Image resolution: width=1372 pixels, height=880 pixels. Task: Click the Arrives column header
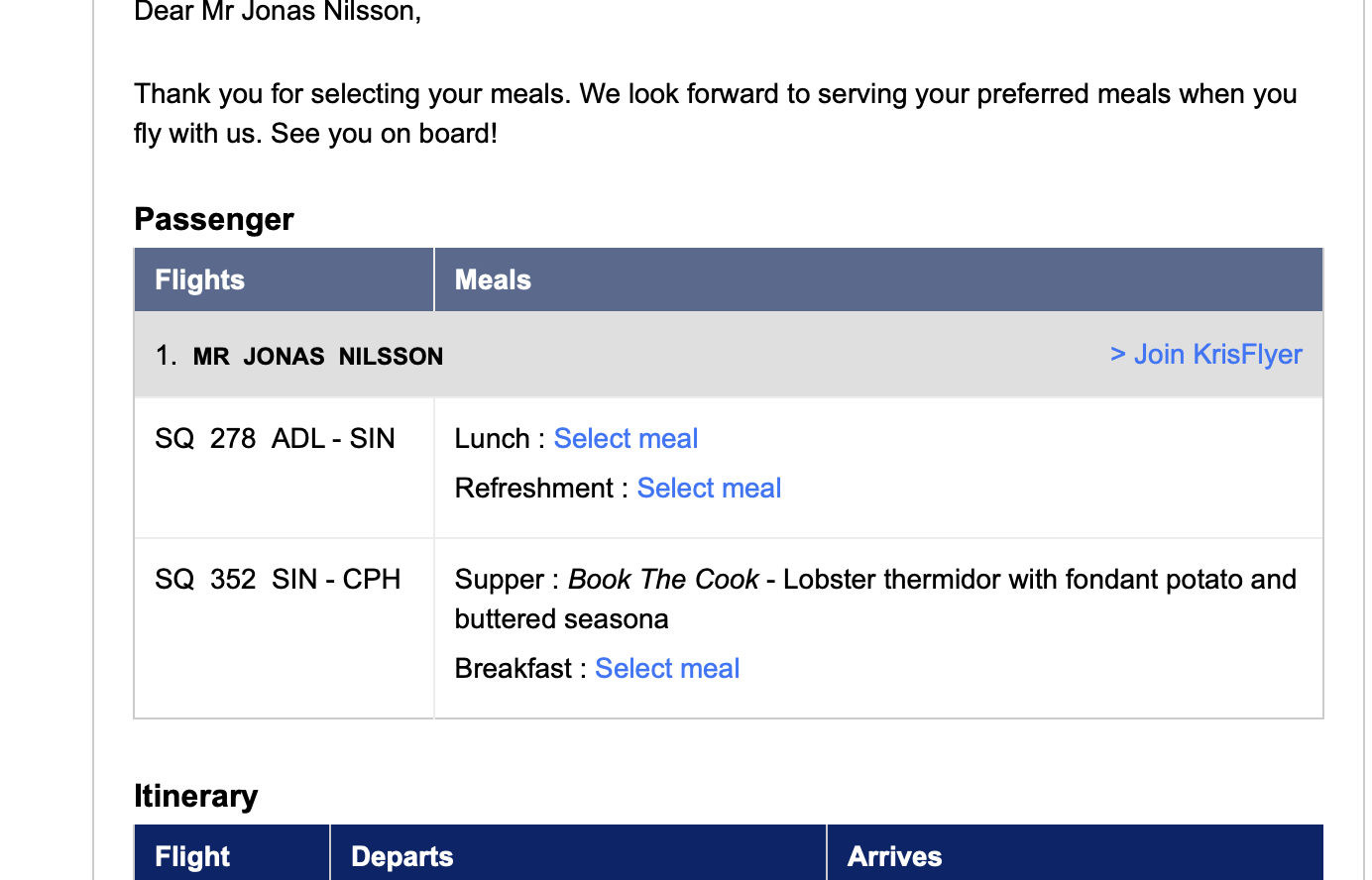[894, 856]
